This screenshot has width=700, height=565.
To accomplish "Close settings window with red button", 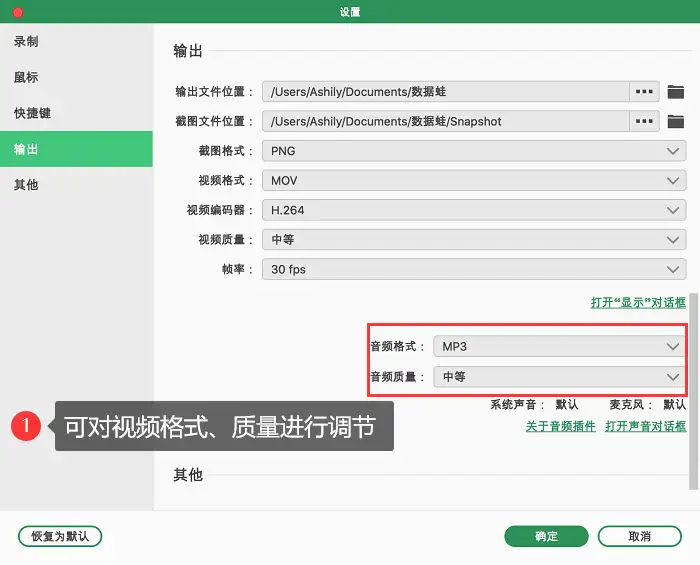I will tap(18, 12).
